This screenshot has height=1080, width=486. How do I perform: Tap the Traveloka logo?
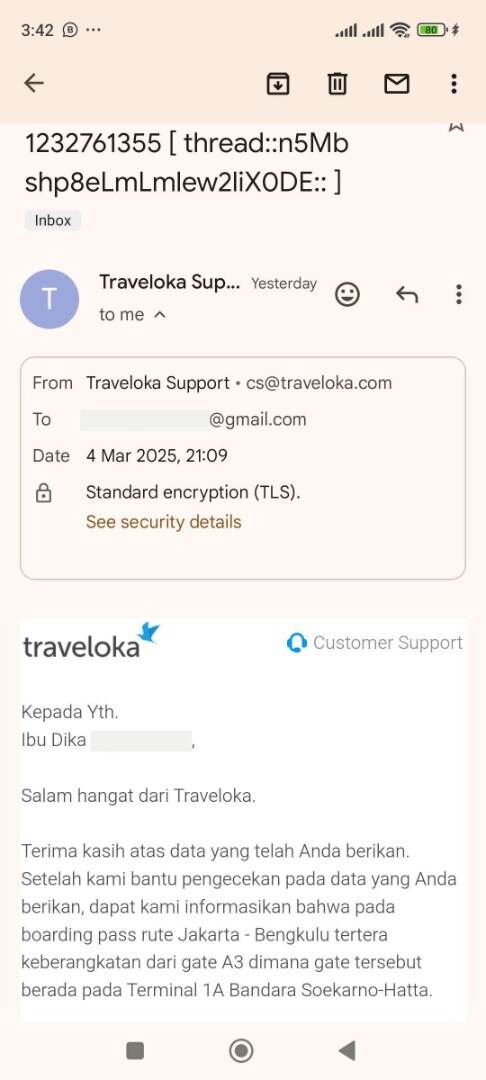tap(91, 641)
